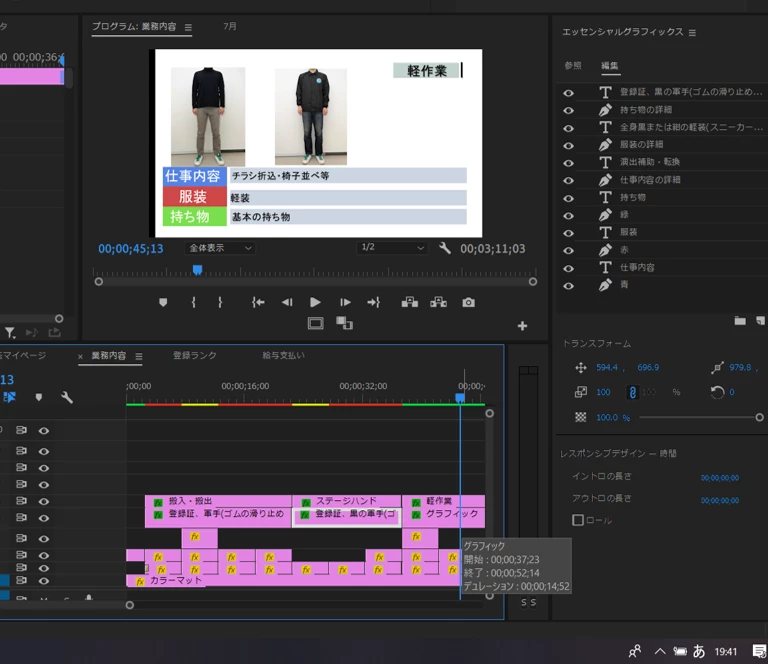Export a frame with the camera icon

(x=468, y=303)
